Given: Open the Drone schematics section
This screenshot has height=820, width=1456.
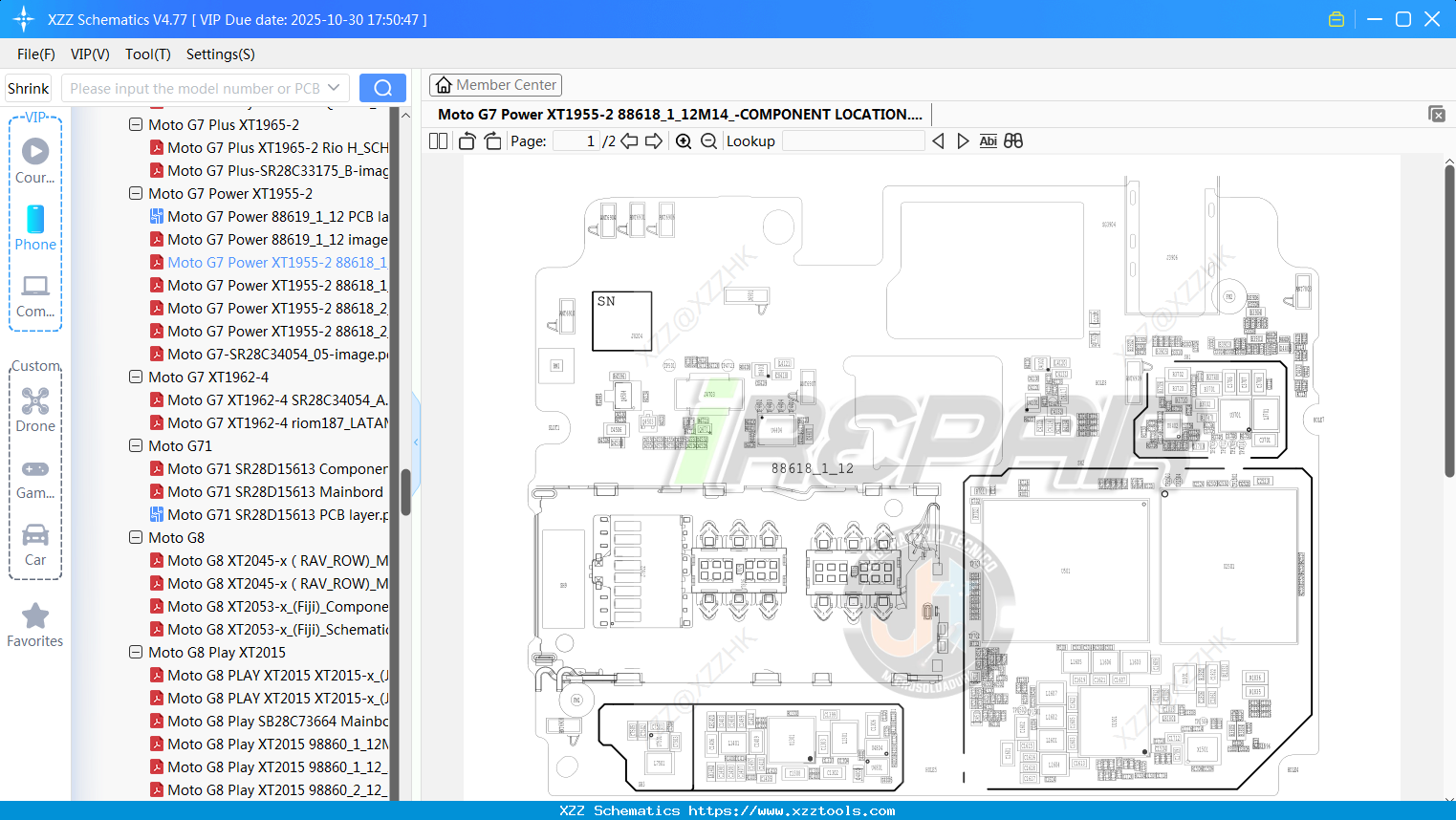Looking at the screenshot, I should tap(35, 401).
